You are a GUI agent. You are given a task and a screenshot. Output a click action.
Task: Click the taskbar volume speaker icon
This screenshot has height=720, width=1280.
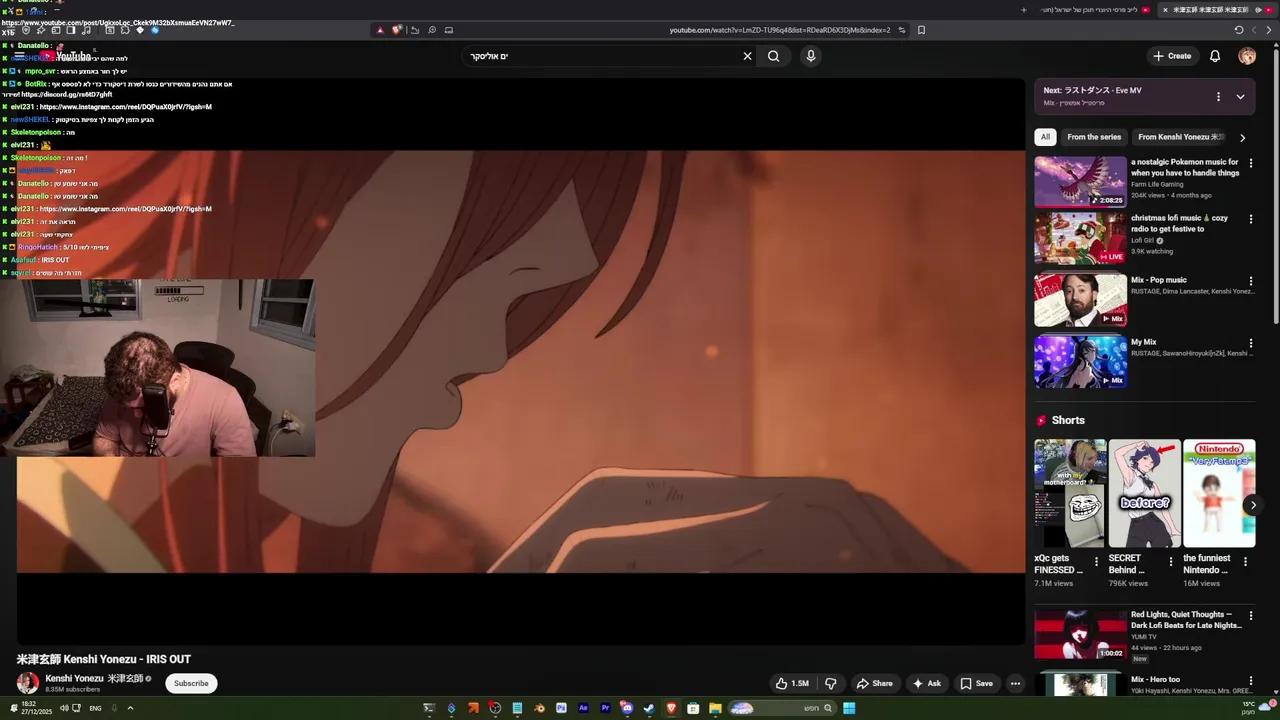(x=64, y=708)
